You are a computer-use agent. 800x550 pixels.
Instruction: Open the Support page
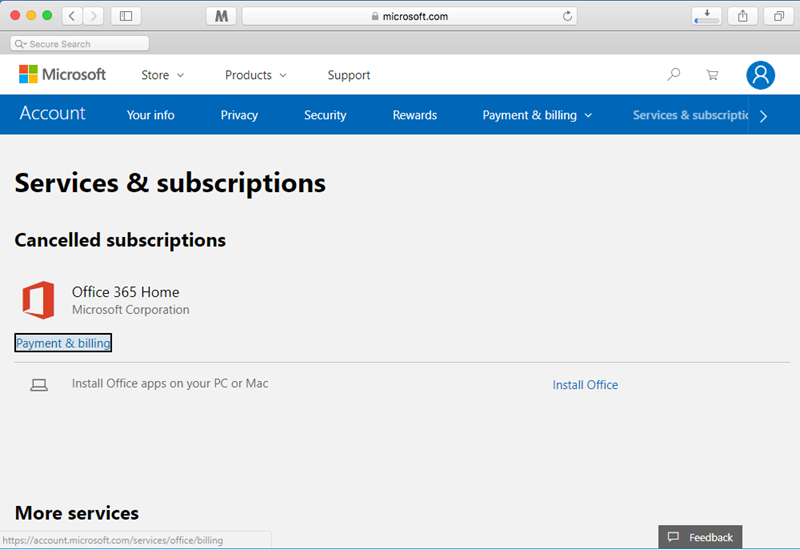(x=348, y=75)
